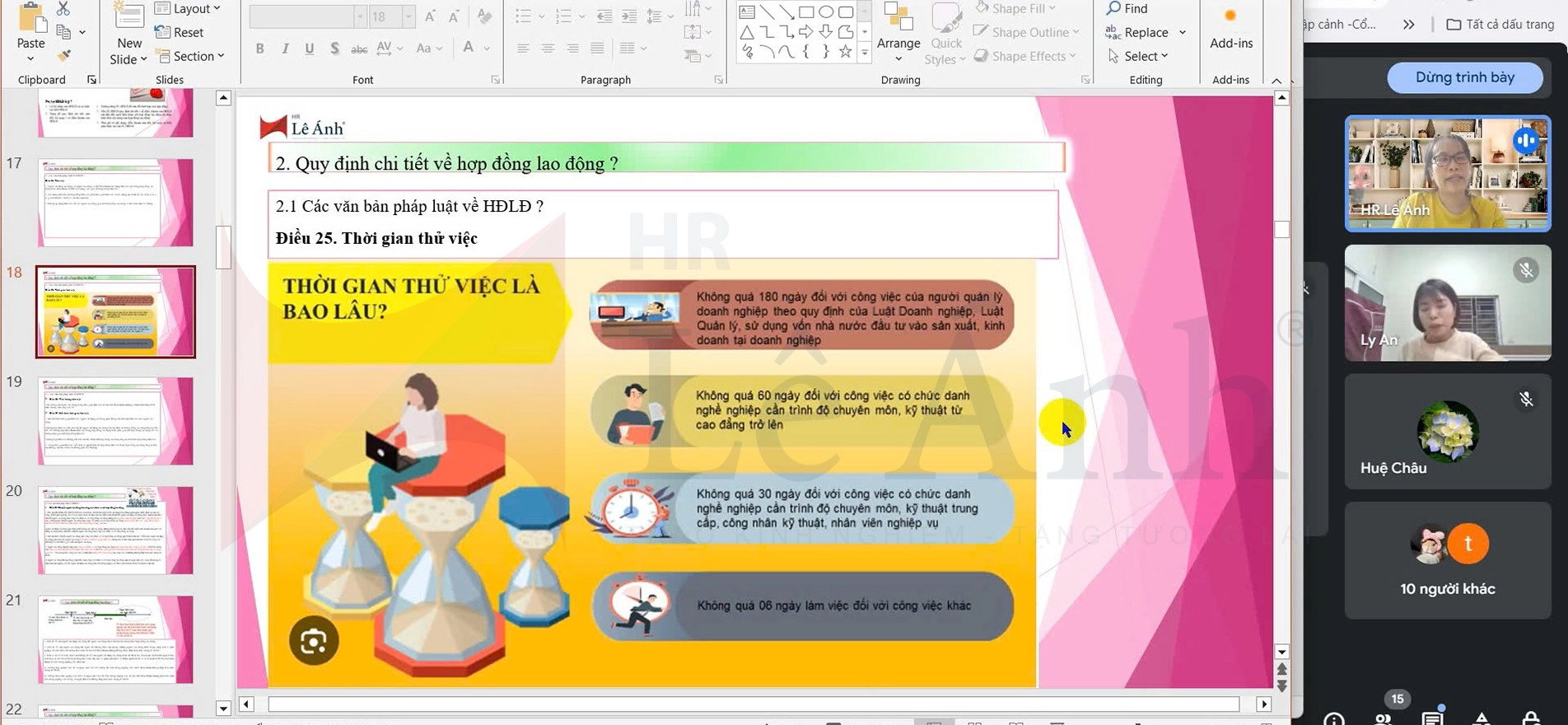
Task: Click the camera capture icon on slide
Action: (314, 640)
